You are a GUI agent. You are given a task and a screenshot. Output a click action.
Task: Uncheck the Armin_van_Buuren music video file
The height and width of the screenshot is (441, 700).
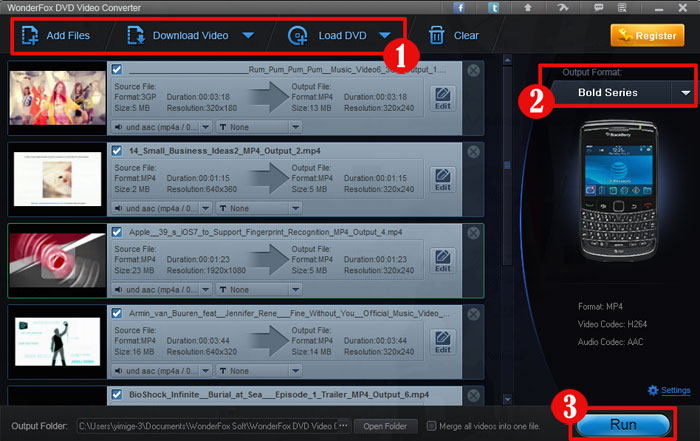[117, 313]
